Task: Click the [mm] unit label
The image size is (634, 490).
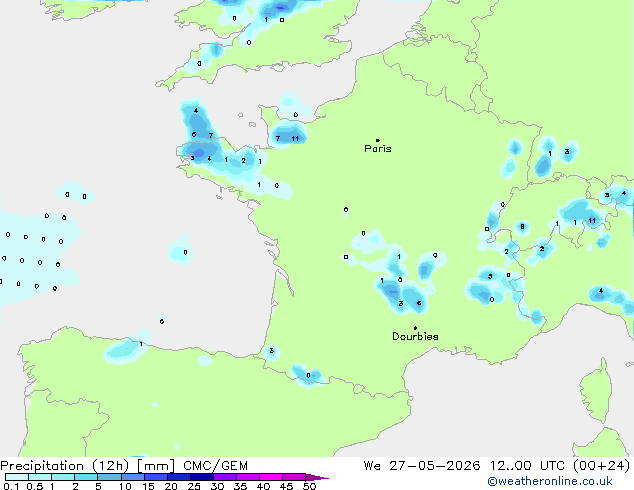Action: [156, 466]
